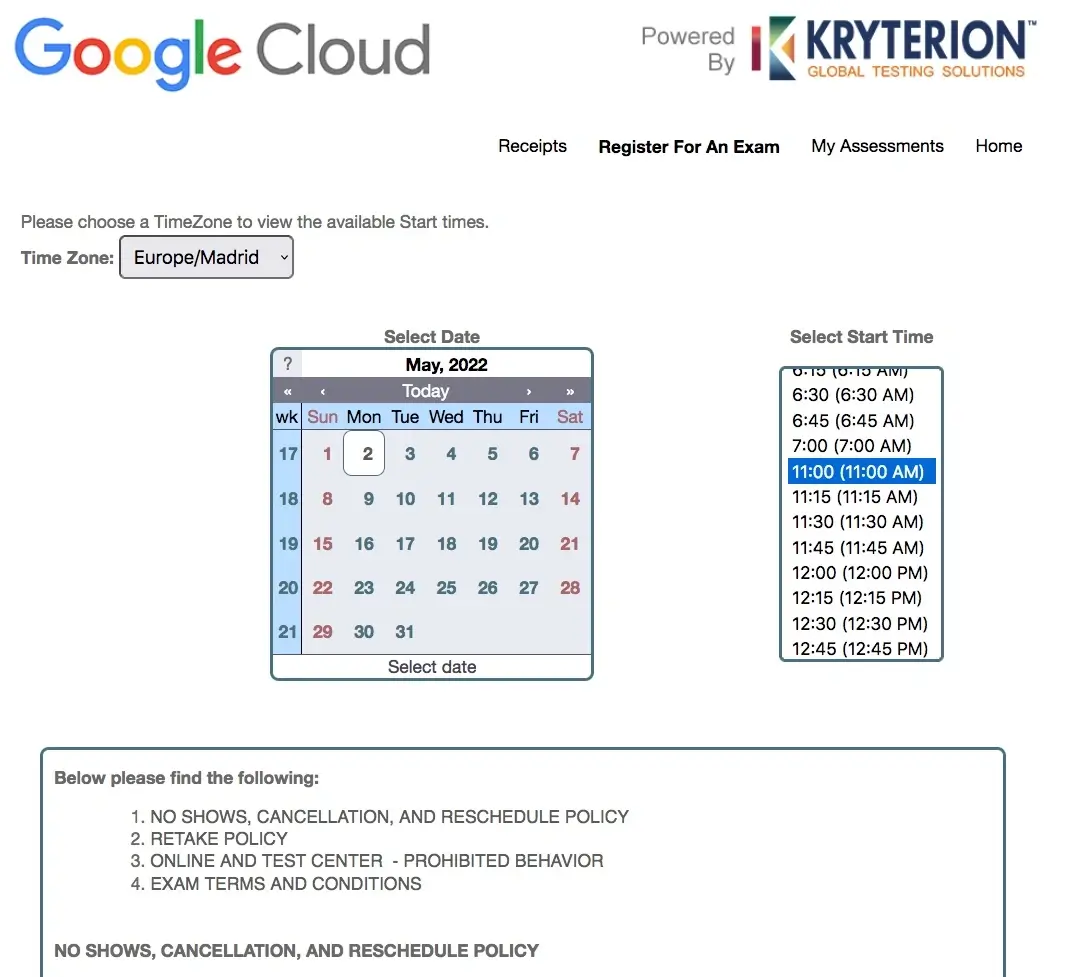Click week number 19 in the calendar
Image resolution: width=1065 pixels, height=977 pixels.
[x=286, y=543]
